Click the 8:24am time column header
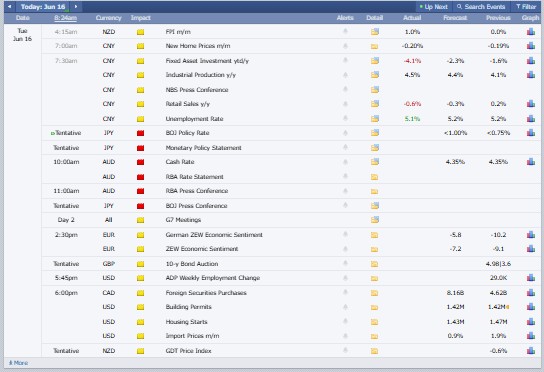The width and height of the screenshot is (544, 372). [x=66, y=18]
